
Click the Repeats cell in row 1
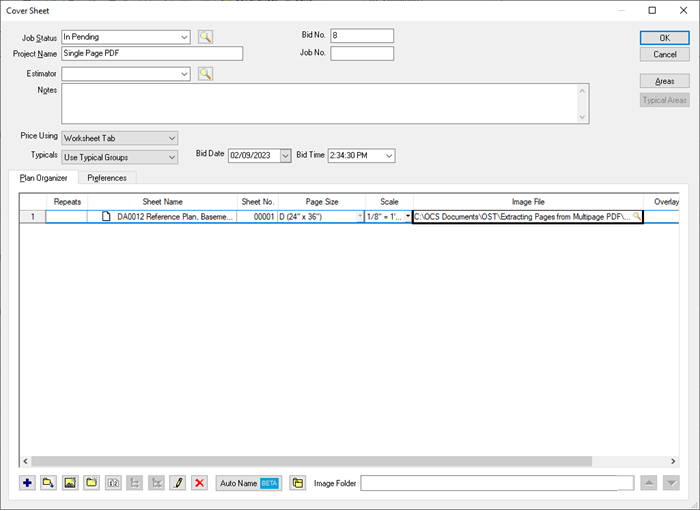67,216
